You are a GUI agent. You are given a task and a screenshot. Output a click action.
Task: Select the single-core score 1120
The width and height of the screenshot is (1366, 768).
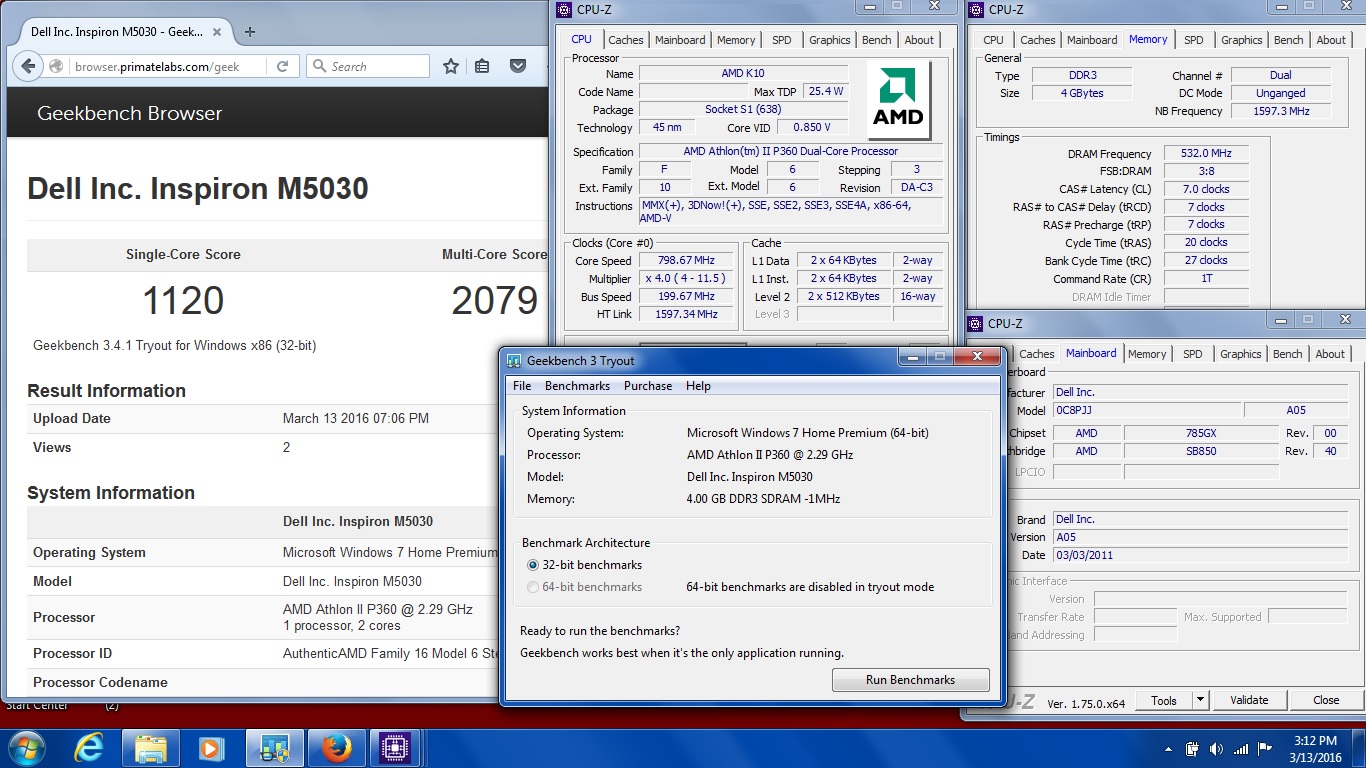click(183, 300)
